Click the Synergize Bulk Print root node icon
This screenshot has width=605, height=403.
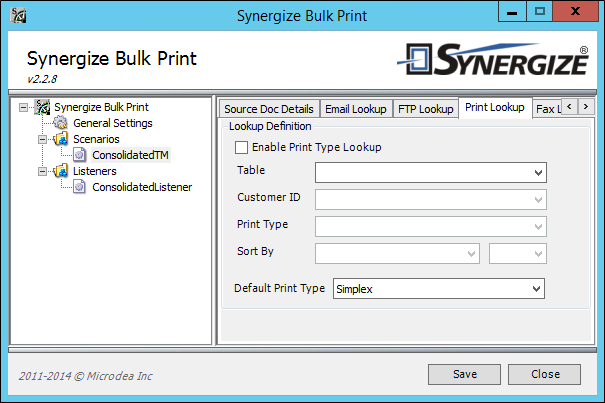click(x=42, y=107)
